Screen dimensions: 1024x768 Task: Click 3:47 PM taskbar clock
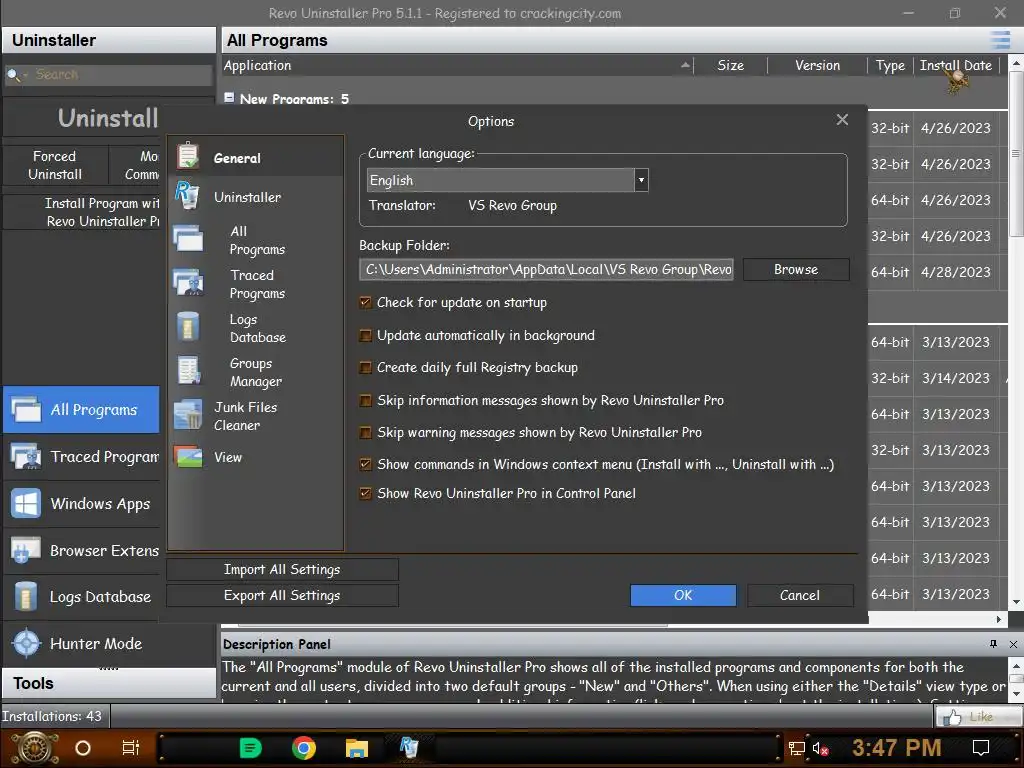(897, 748)
